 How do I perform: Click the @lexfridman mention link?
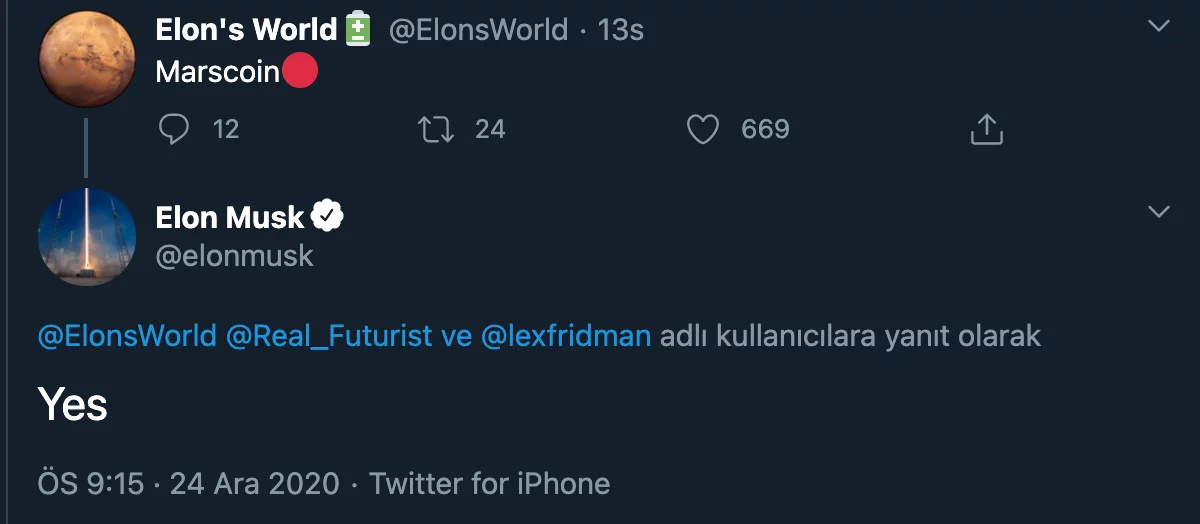coord(565,336)
